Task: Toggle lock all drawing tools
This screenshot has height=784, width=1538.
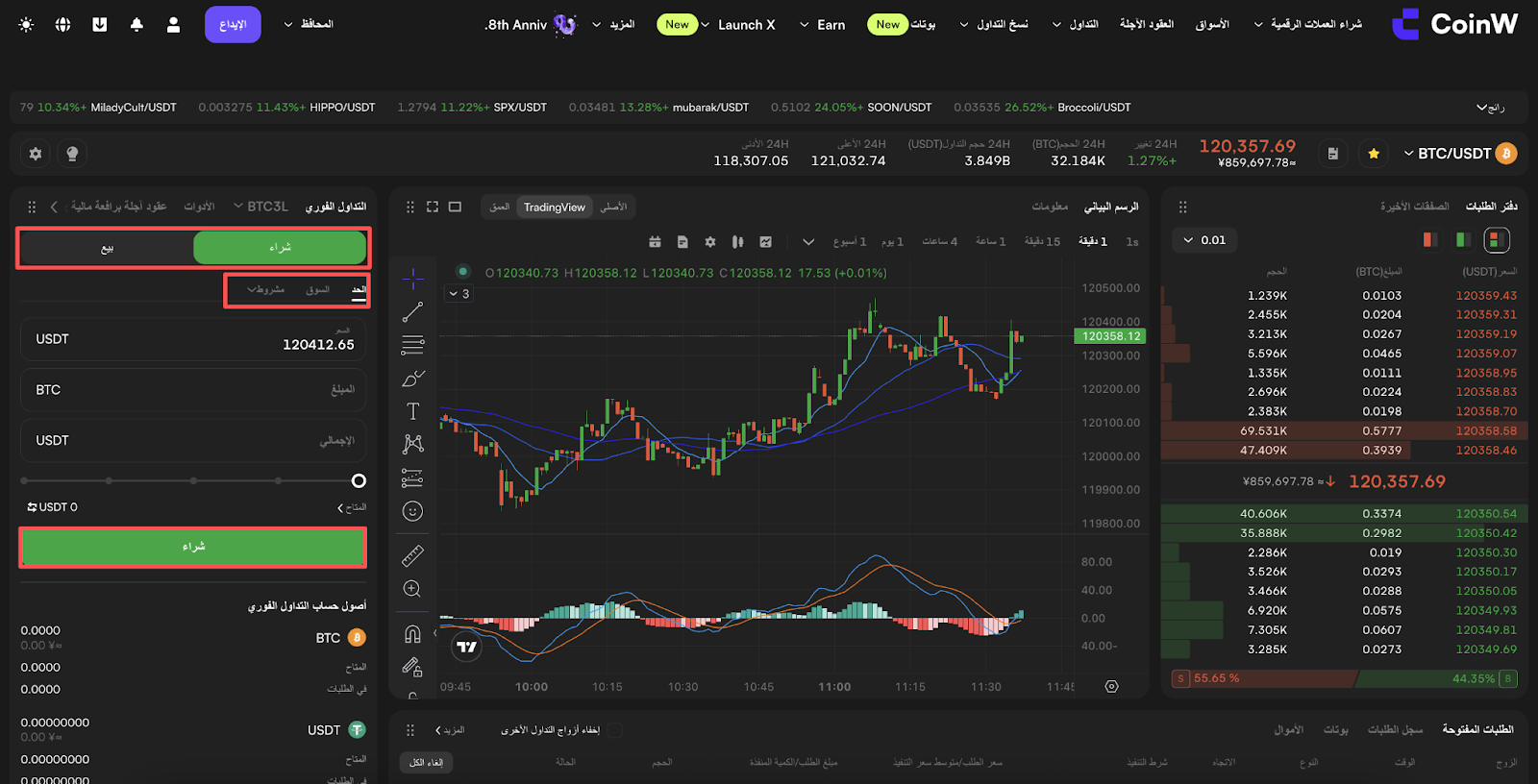Action: click(413, 667)
